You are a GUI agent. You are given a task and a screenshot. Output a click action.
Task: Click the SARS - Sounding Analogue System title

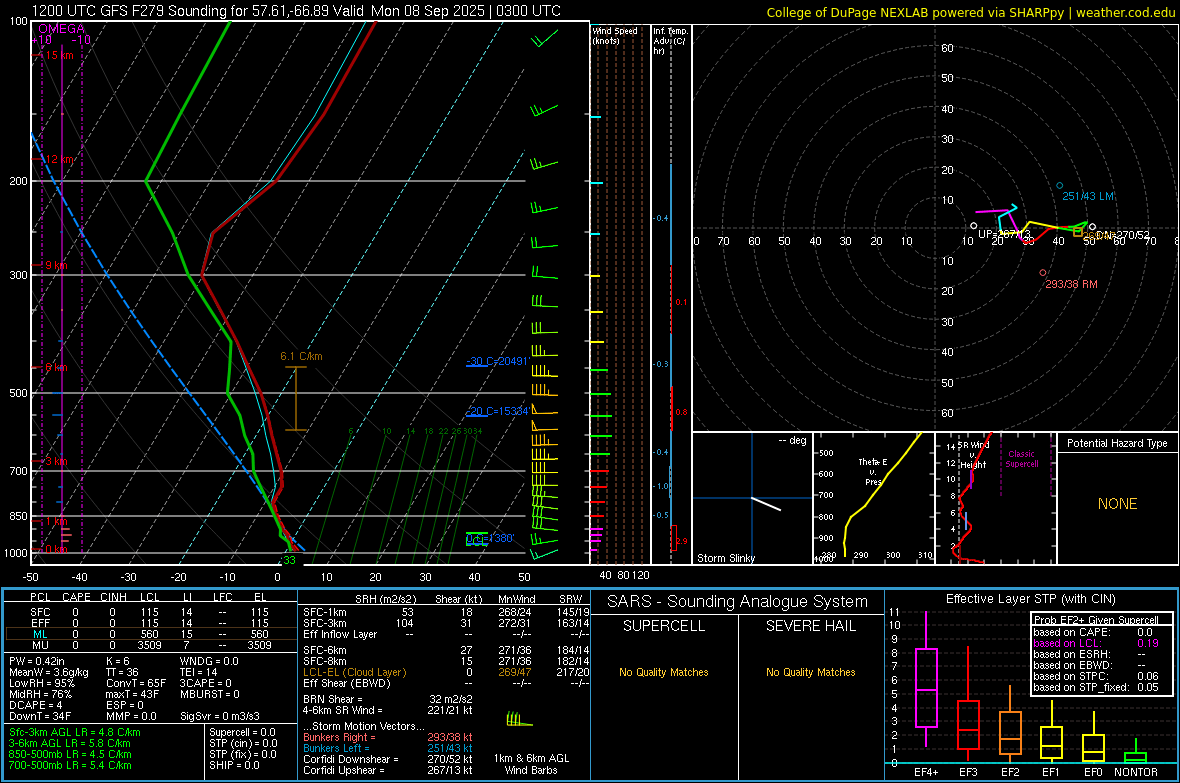(738, 602)
